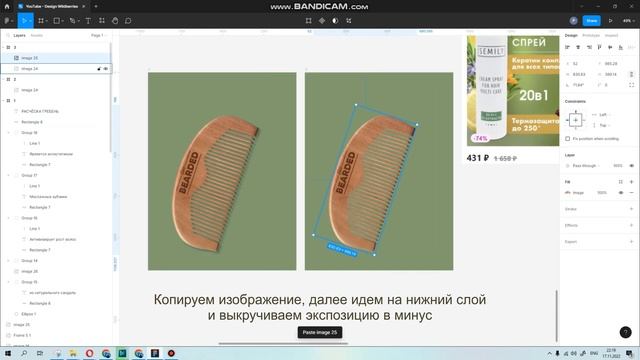Add a new fill with plus
The width and height of the screenshot is (640, 360).
tap(631, 182)
